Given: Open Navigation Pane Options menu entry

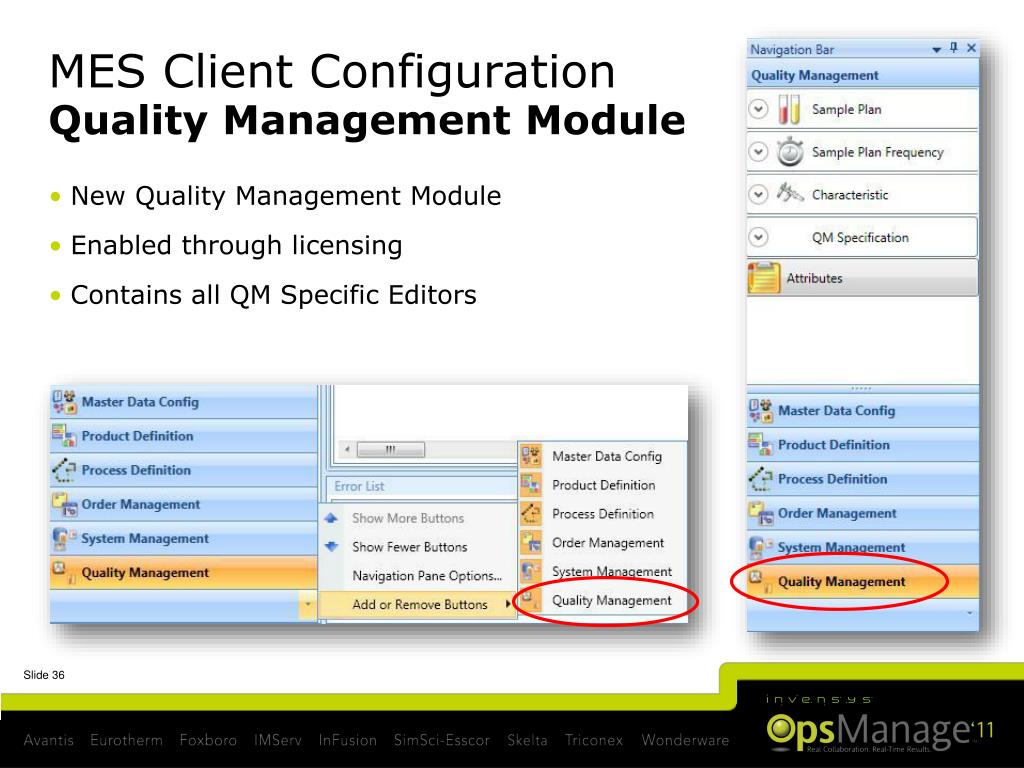Looking at the screenshot, I should 419,575.
